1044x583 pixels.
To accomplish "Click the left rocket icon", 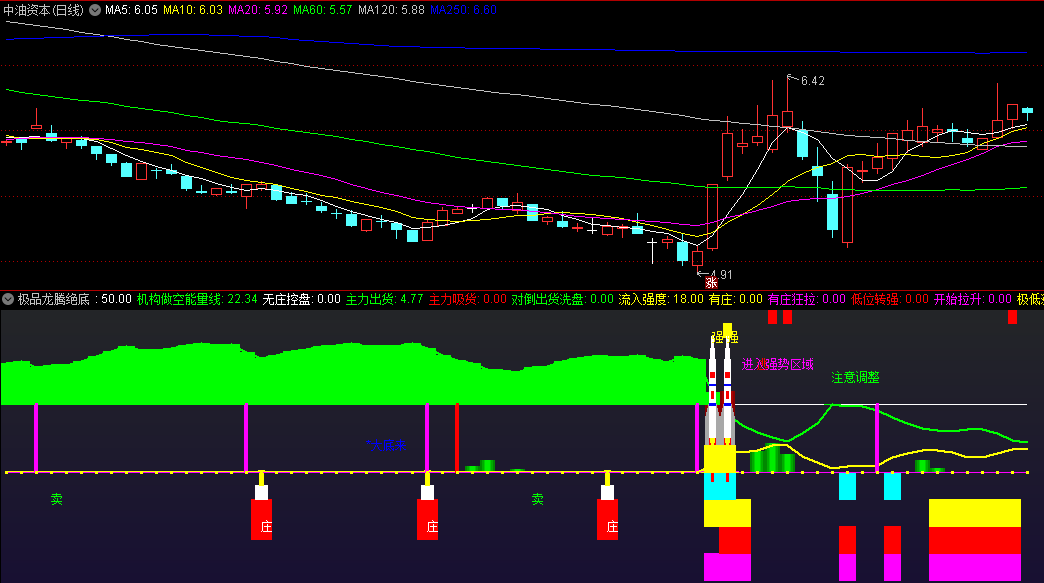I will (712, 393).
